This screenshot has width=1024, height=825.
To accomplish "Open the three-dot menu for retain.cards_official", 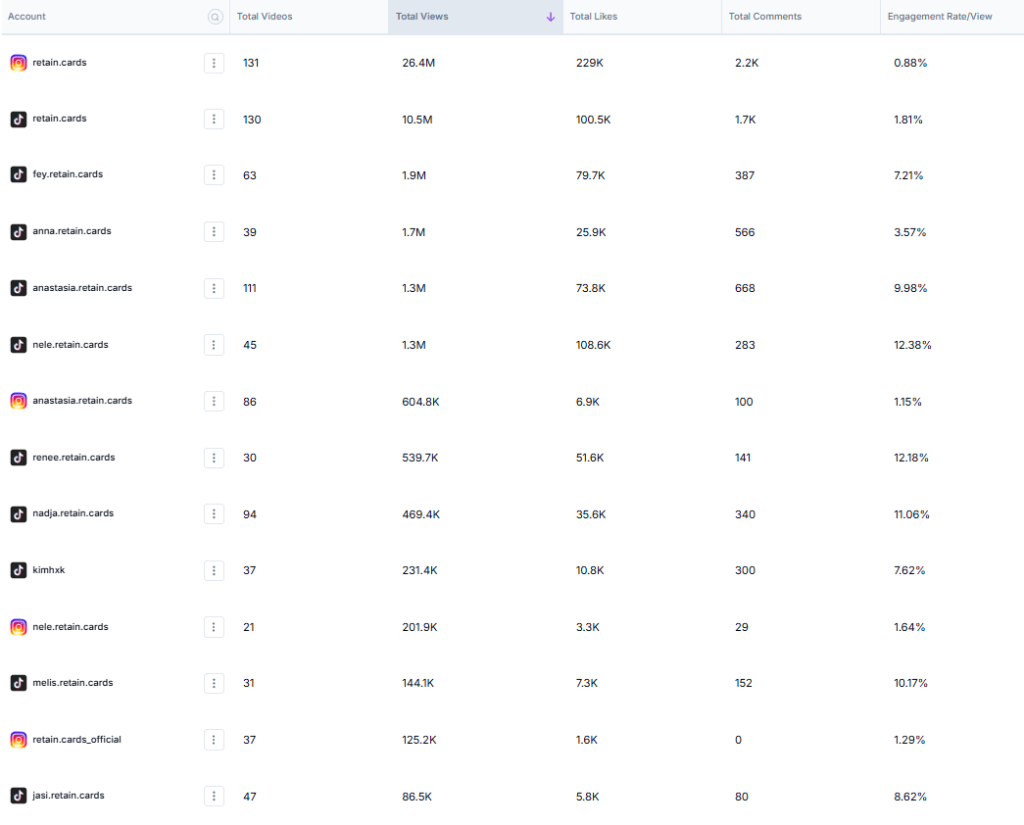I will (214, 740).
